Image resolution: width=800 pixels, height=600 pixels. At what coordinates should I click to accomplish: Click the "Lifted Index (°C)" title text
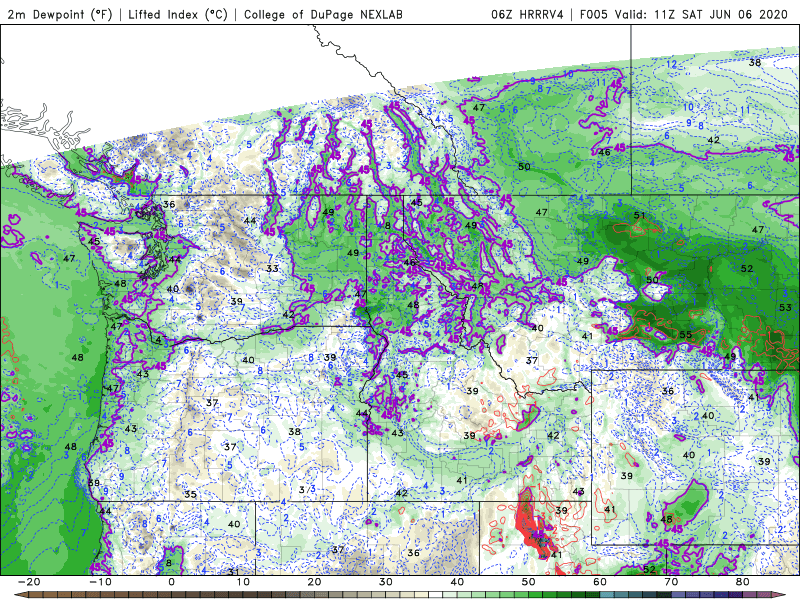click(x=178, y=14)
